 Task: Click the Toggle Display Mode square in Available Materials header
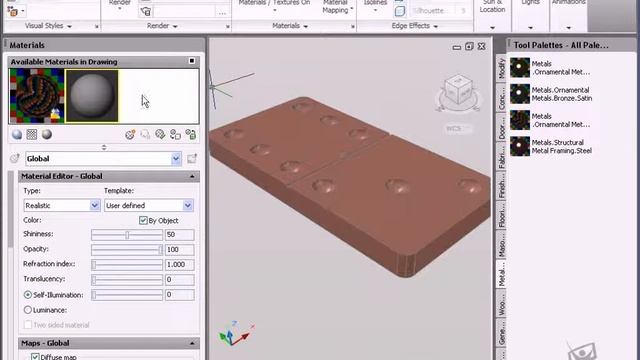(x=192, y=61)
